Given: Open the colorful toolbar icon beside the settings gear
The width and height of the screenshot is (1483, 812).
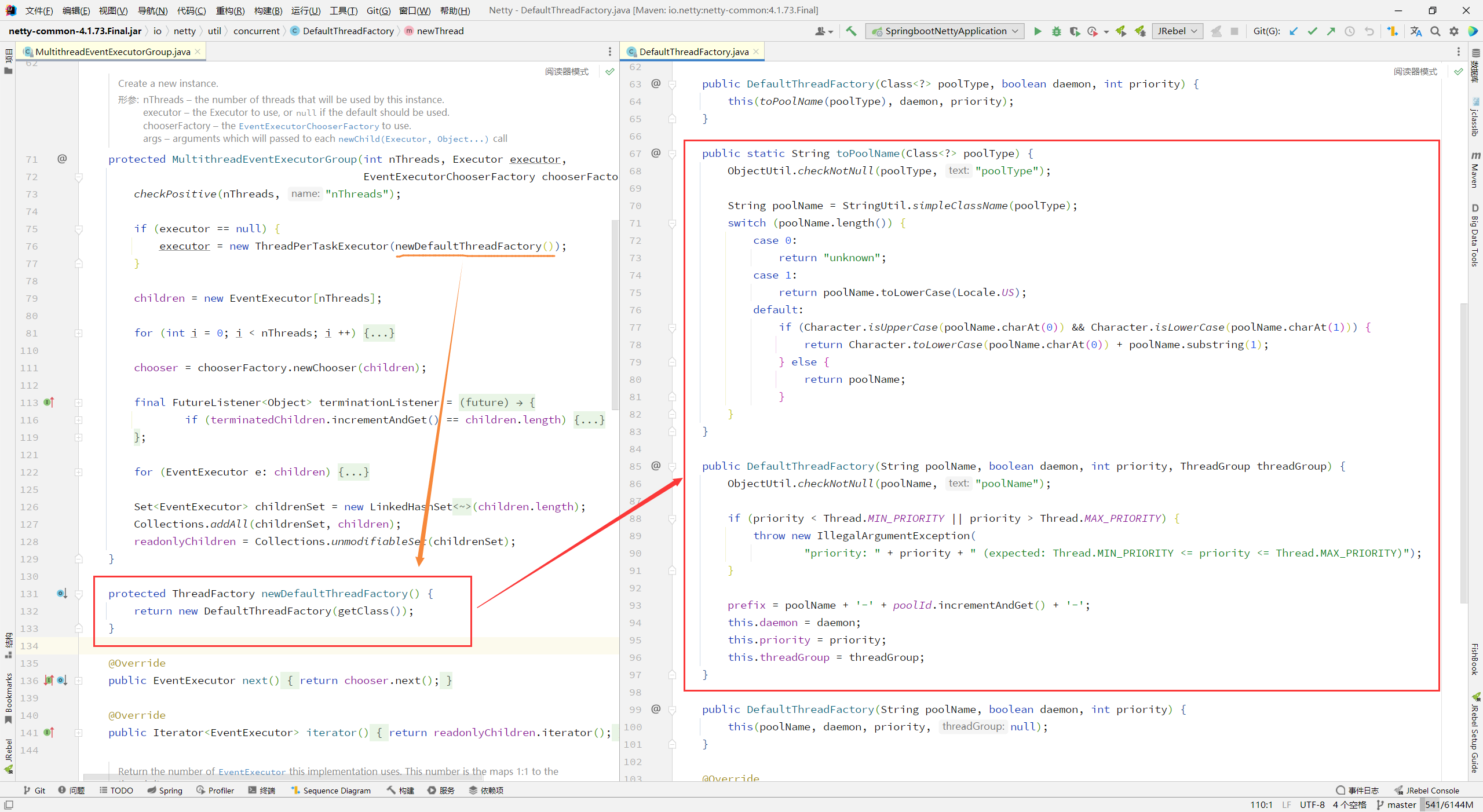Looking at the screenshot, I should [1473, 31].
